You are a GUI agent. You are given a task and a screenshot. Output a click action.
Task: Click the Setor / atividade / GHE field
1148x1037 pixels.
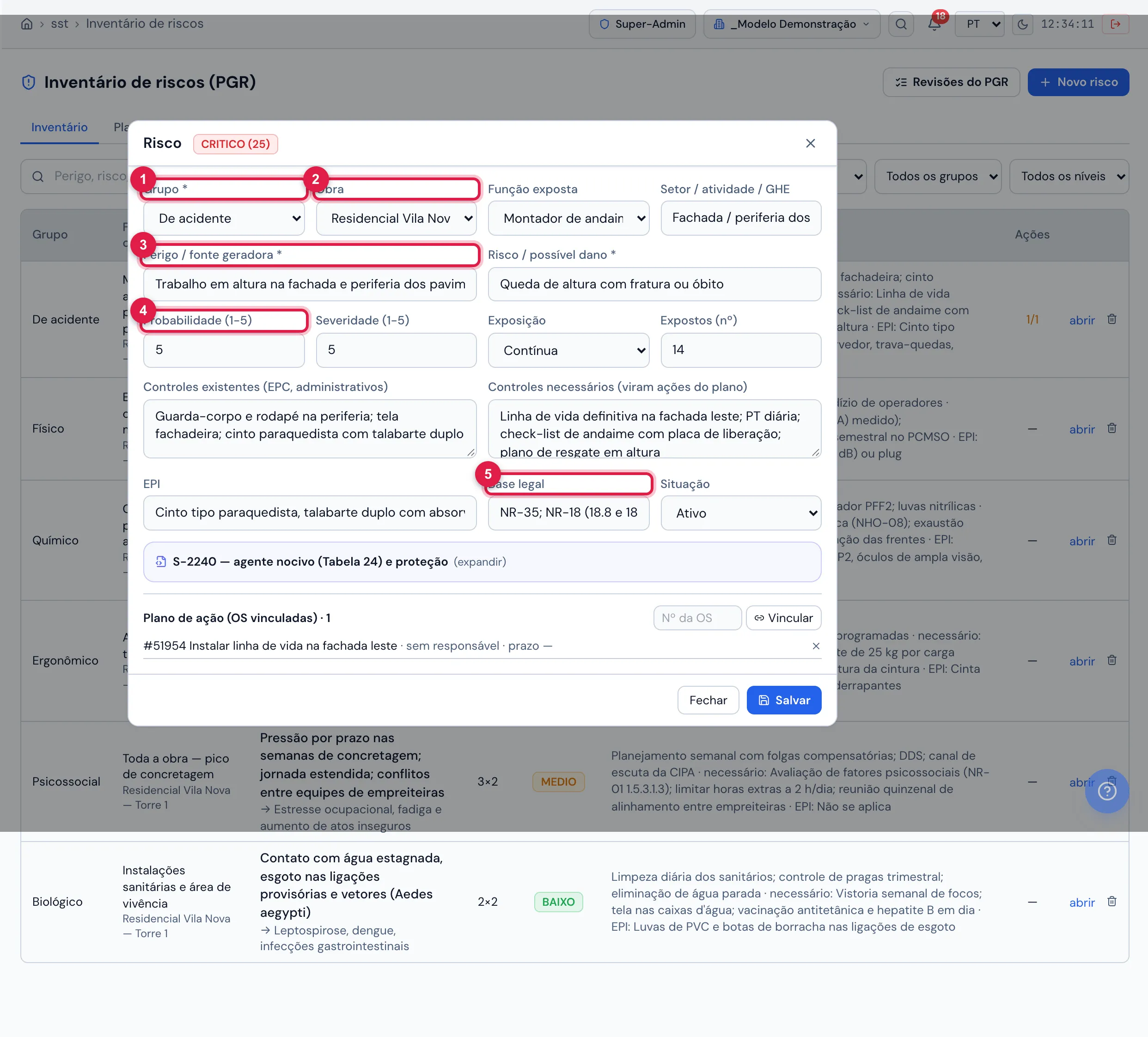click(x=741, y=218)
